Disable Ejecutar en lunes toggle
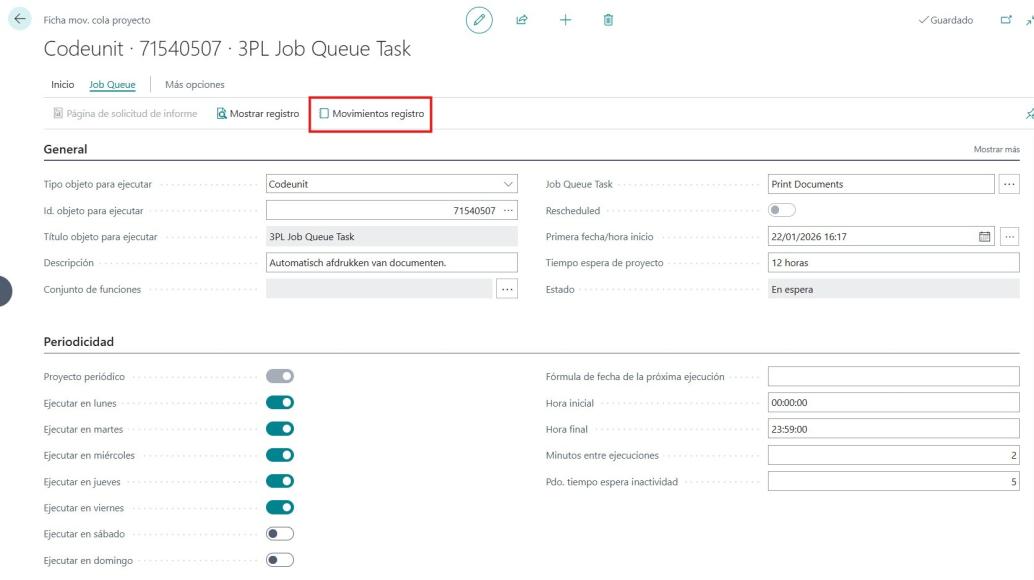This screenshot has height=580, width=1034. coord(280,402)
